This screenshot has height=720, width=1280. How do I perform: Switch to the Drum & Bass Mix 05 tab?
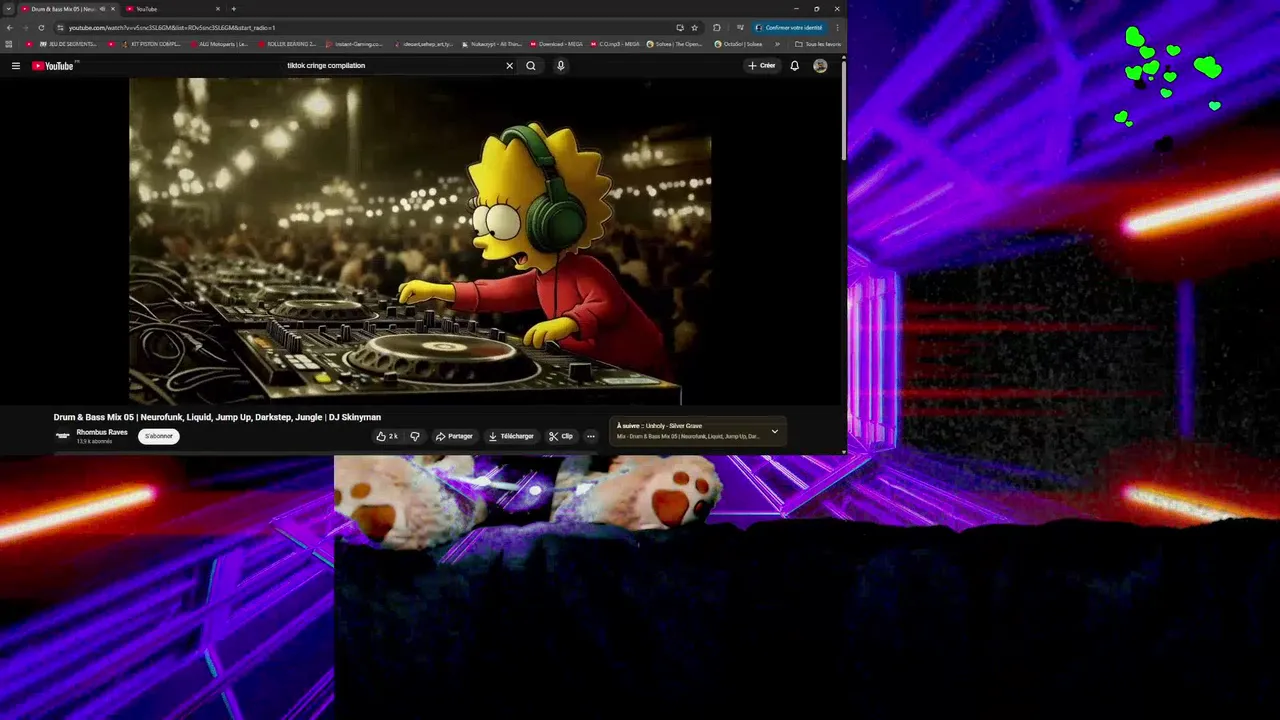pos(68,9)
